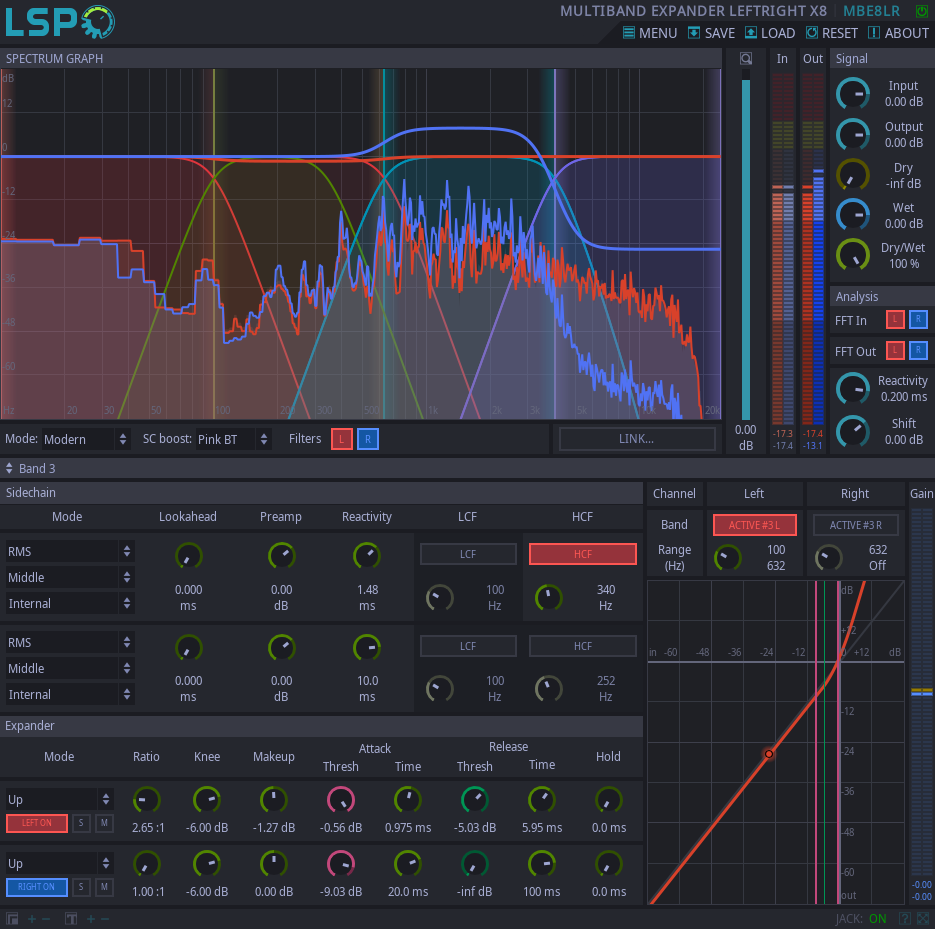Screen dimensions: 935x929
Task: Click the JACK: ON status indicator
Action: (x=861, y=919)
